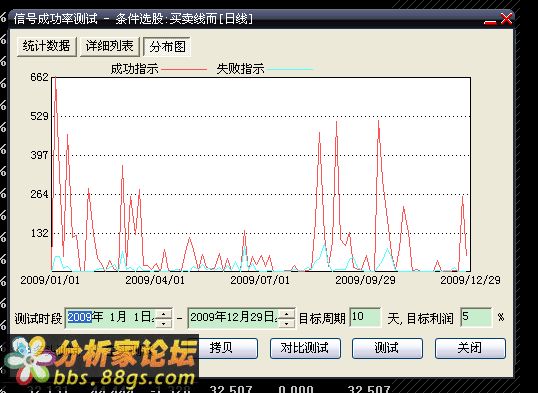Click the 拷贝 button
538x393 pixels.
pos(221,348)
